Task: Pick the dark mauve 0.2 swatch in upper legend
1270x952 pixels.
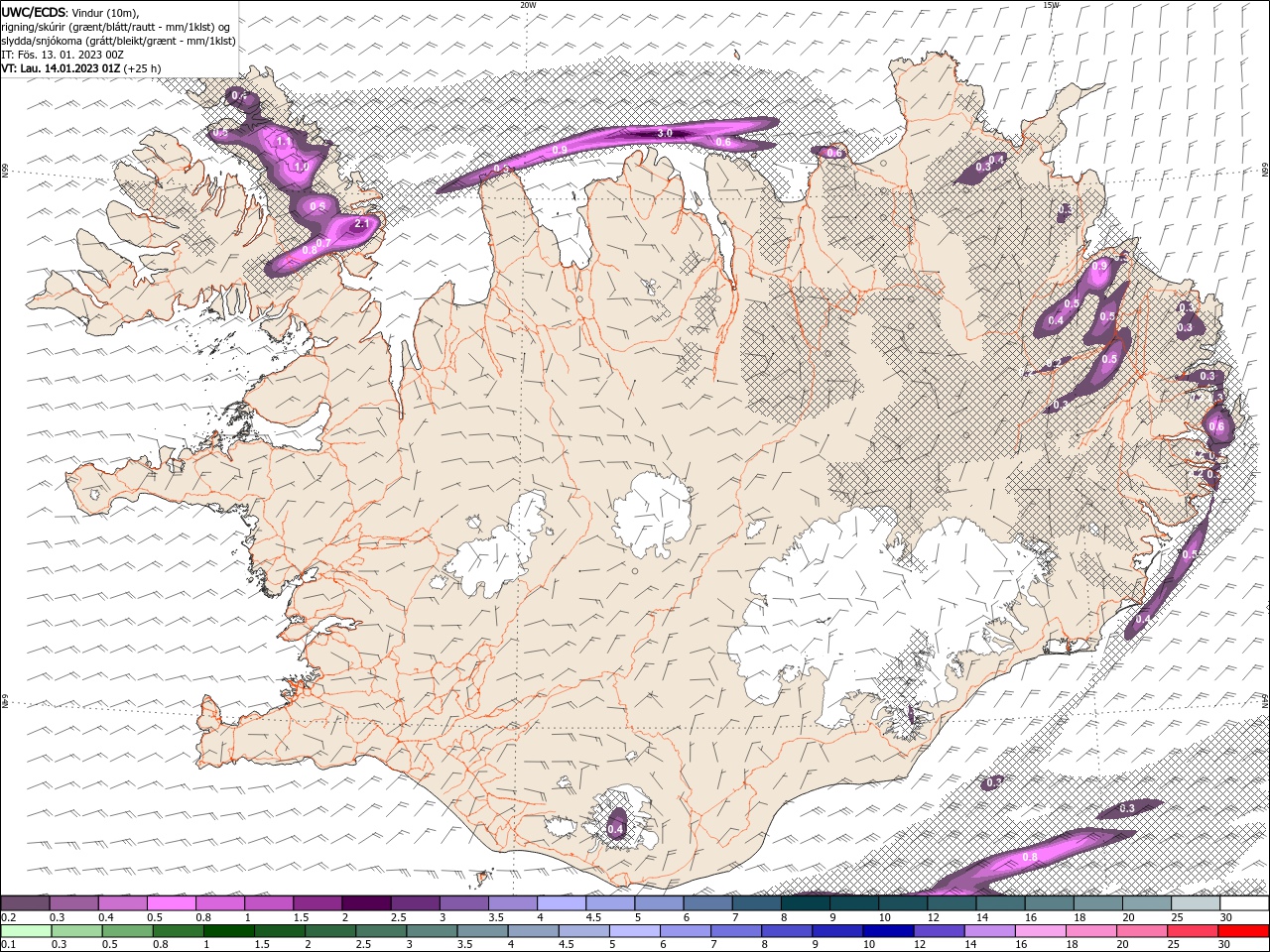Action: pyautogui.click(x=25, y=903)
